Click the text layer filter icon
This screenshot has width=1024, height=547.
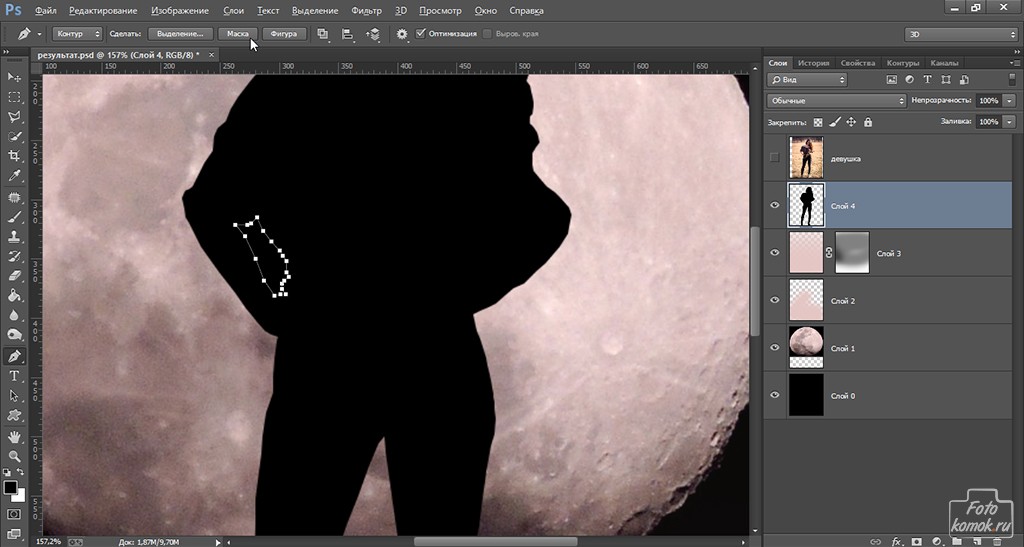pyautogui.click(x=928, y=80)
